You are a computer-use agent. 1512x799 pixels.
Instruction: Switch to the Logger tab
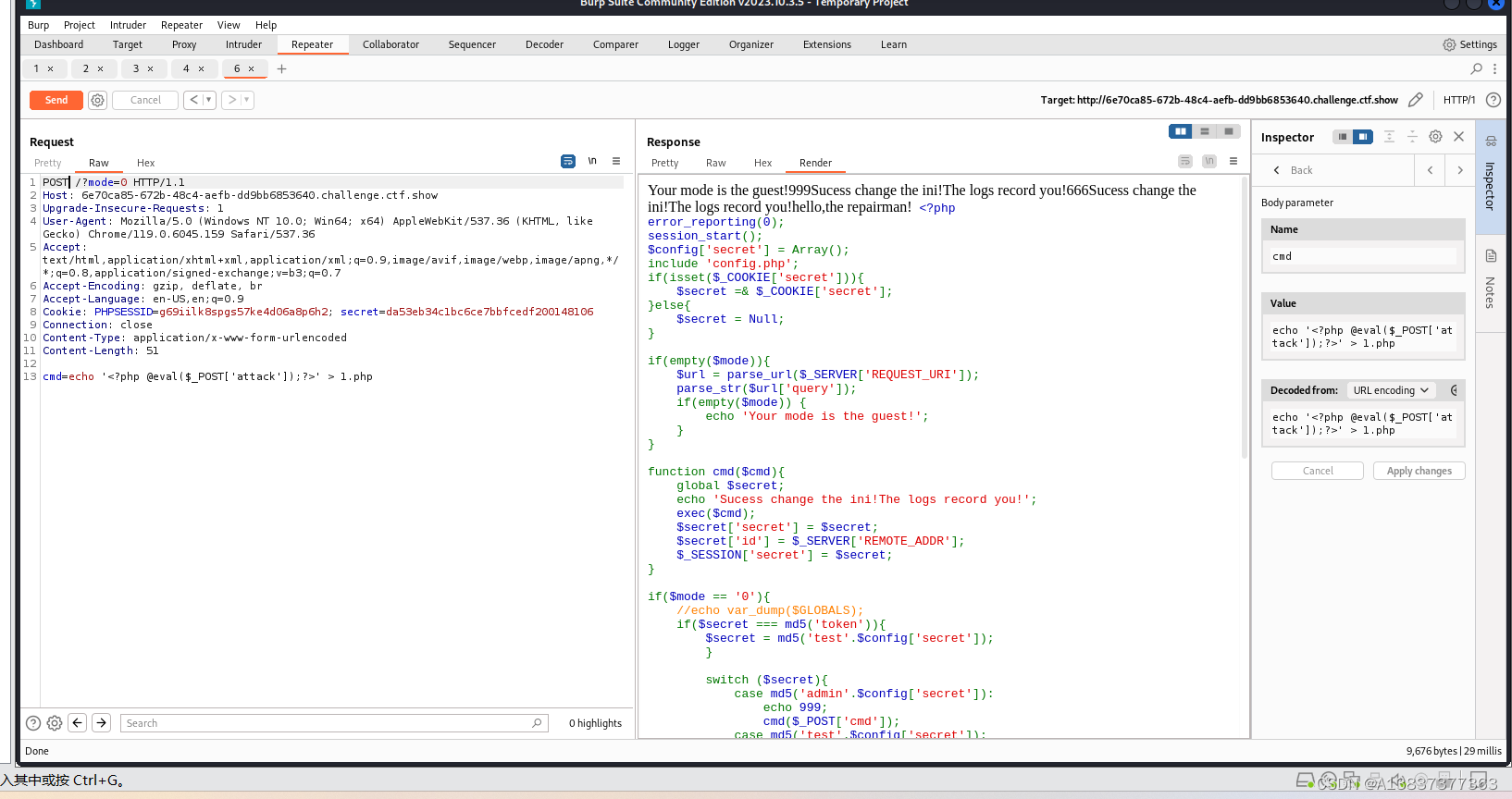tap(684, 44)
